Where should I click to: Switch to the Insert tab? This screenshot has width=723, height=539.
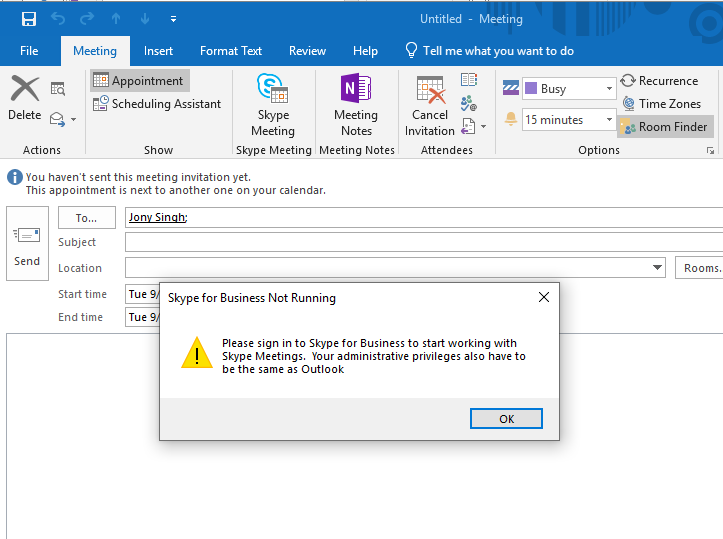158,51
